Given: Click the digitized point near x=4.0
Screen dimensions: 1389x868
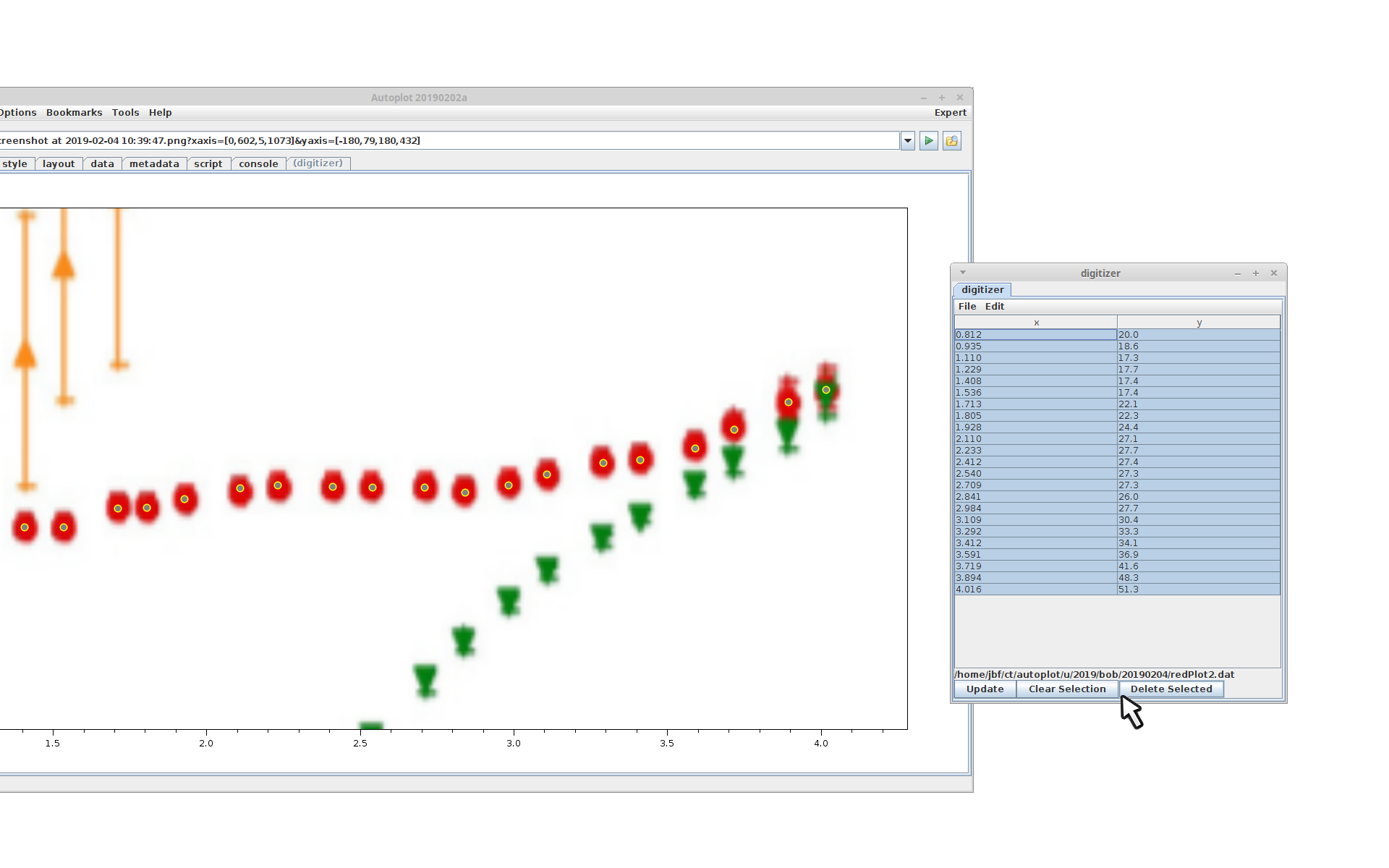Looking at the screenshot, I should click(x=826, y=390).
